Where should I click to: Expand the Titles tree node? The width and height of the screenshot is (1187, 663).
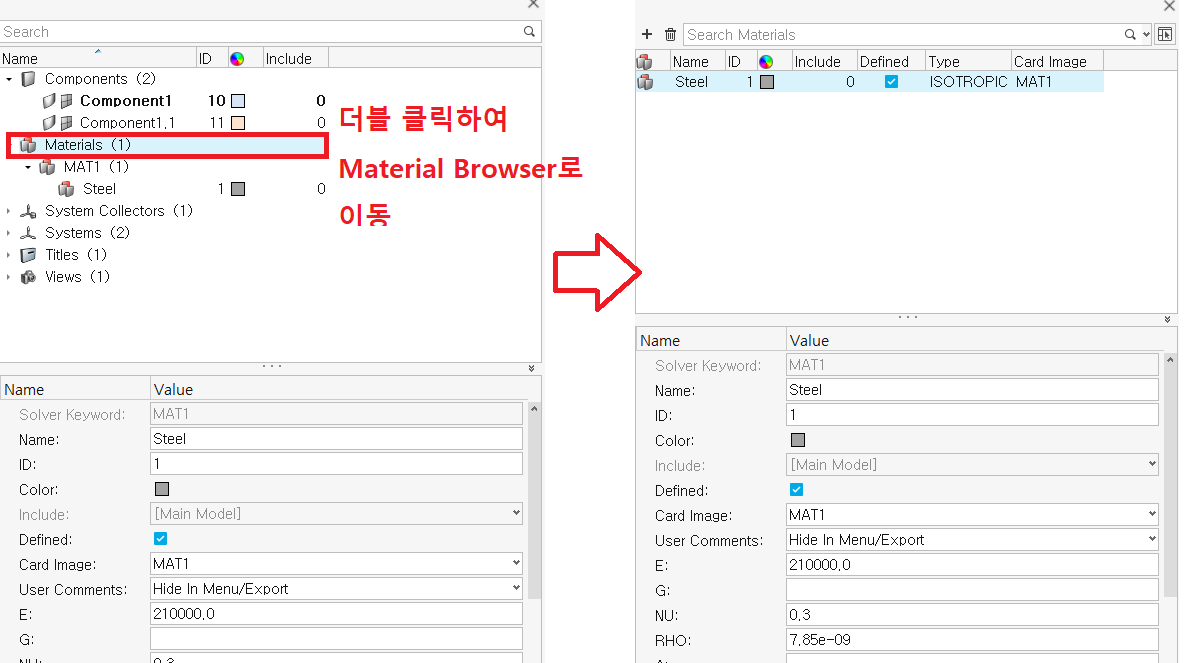pos(8,255)
